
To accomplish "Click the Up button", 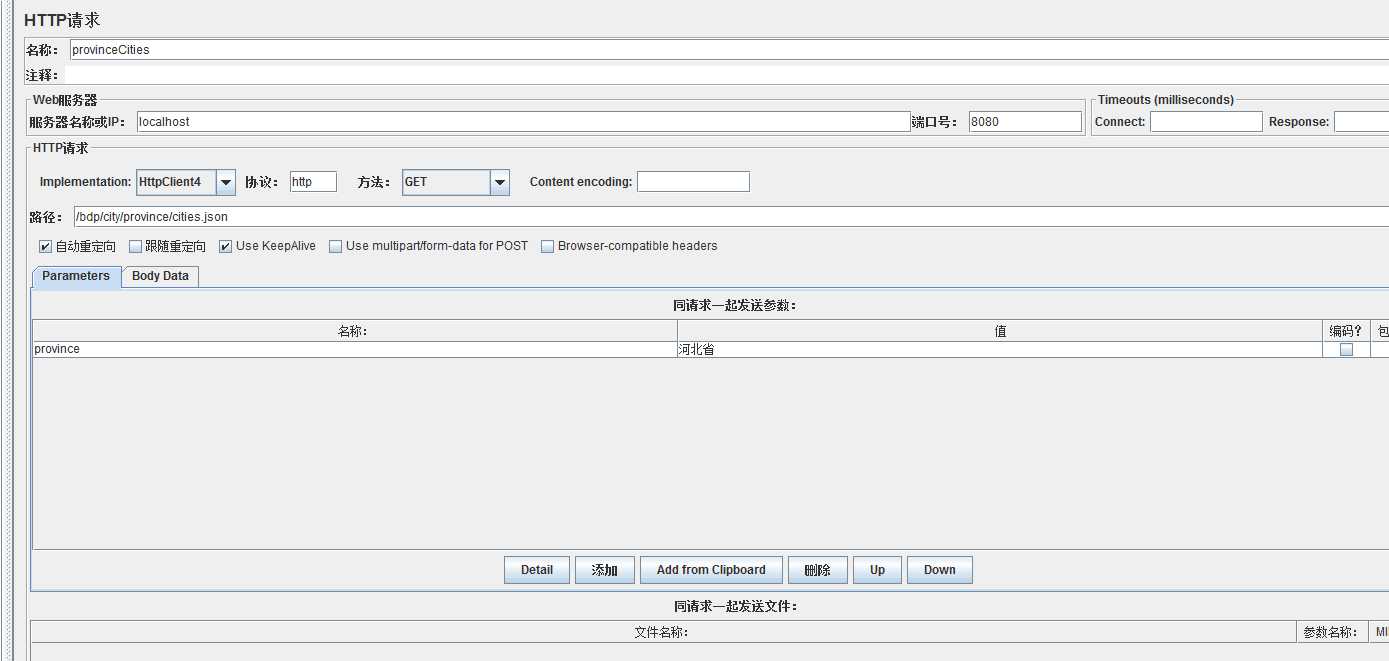I will pyautogui.click(x=877, y=570).
